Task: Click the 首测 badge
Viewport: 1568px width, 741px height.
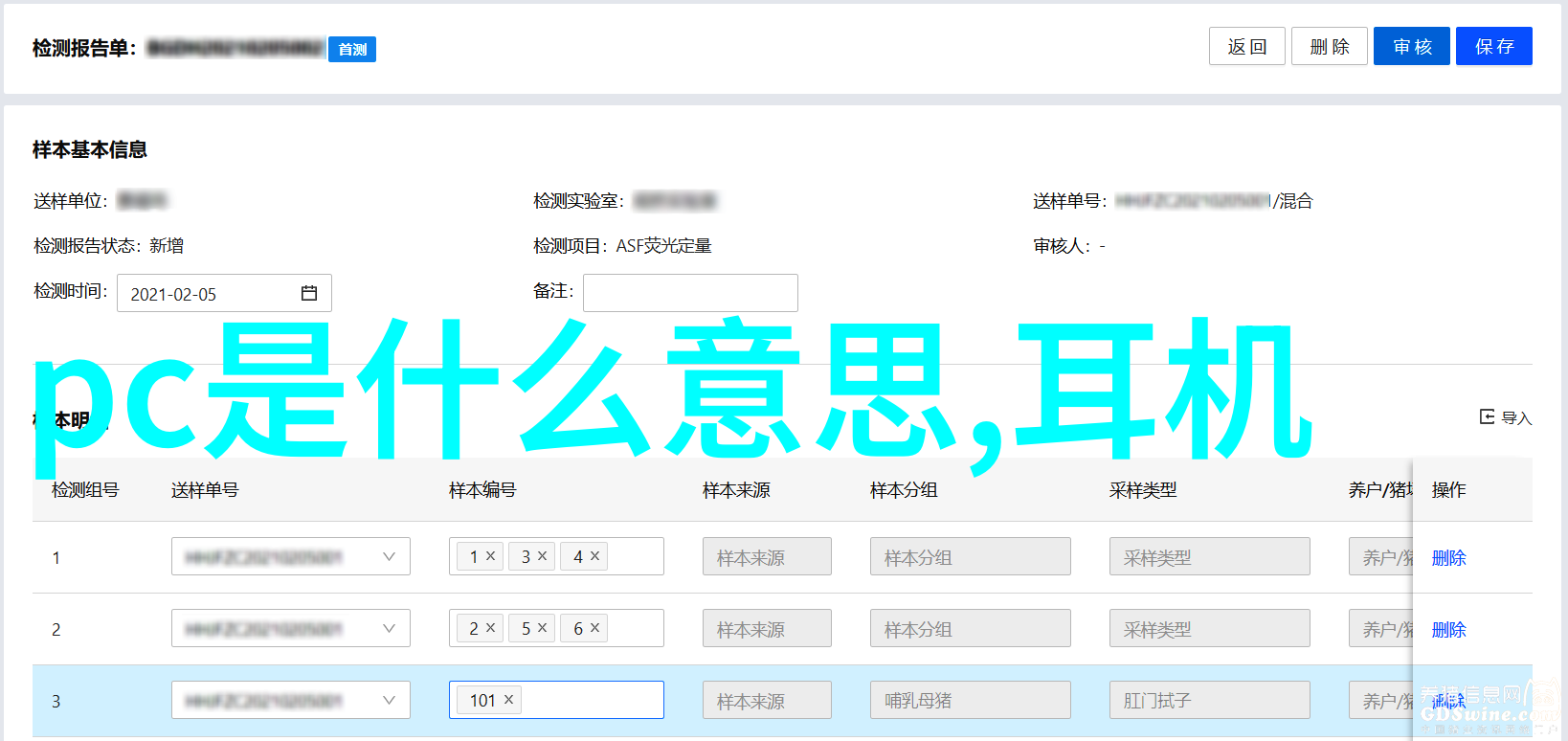Action: pyautogui.click(x=352, y=49)
